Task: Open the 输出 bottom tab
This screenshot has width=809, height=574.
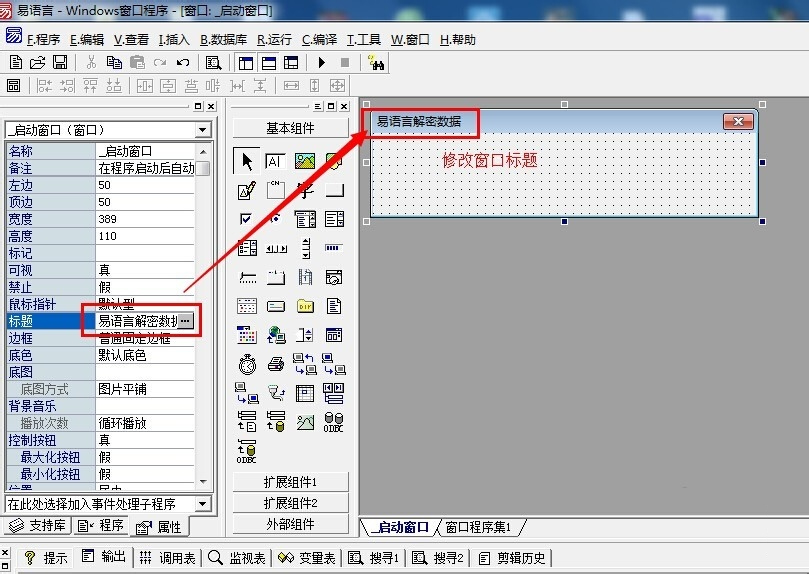Action: pyautogui.click(x=104, y=557)
